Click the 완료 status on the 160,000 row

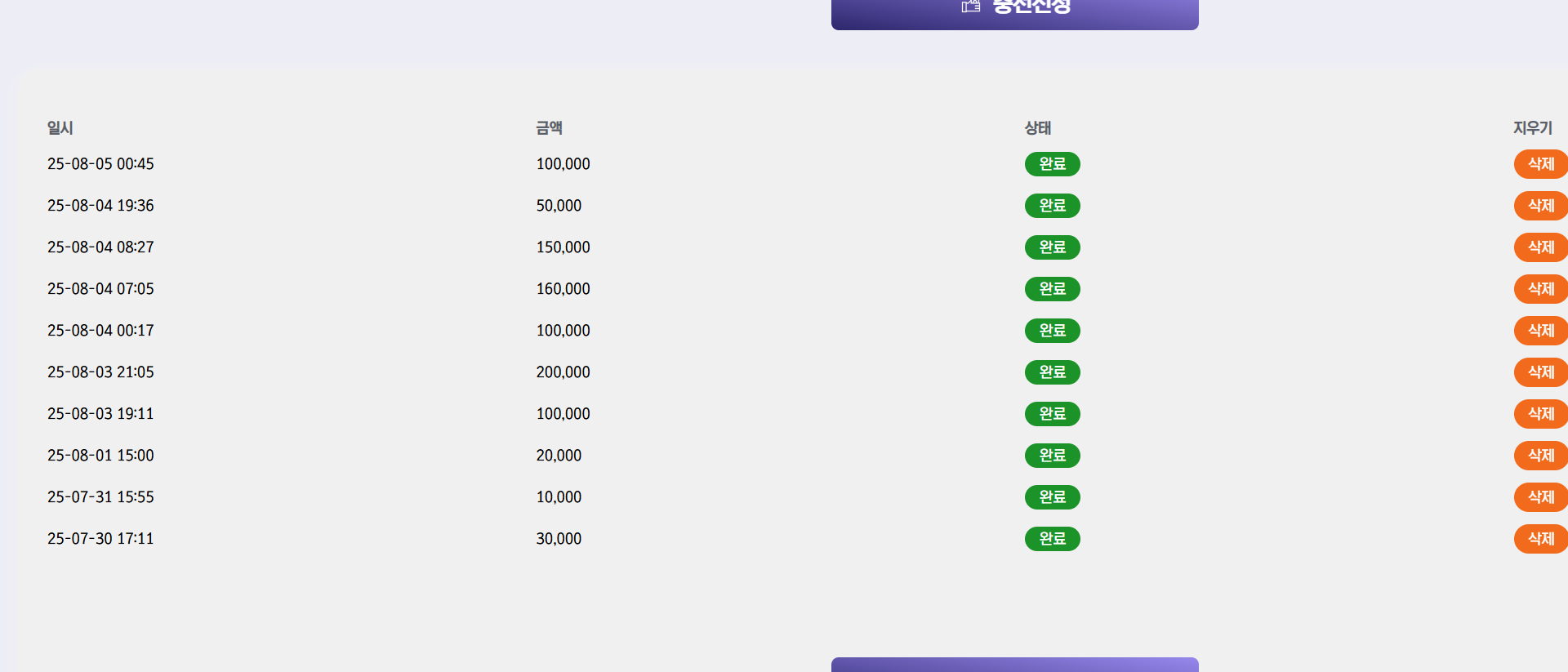[x=1052, y=289]
